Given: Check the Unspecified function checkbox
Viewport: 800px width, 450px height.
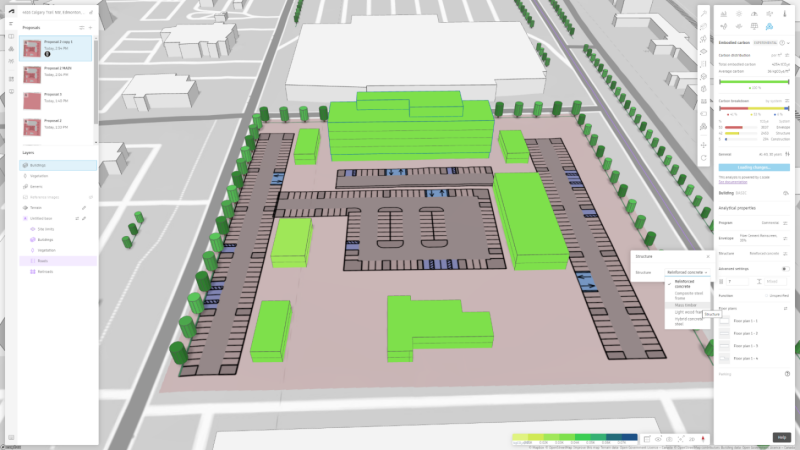Looking at the screenshot, I should pos(766,296).
